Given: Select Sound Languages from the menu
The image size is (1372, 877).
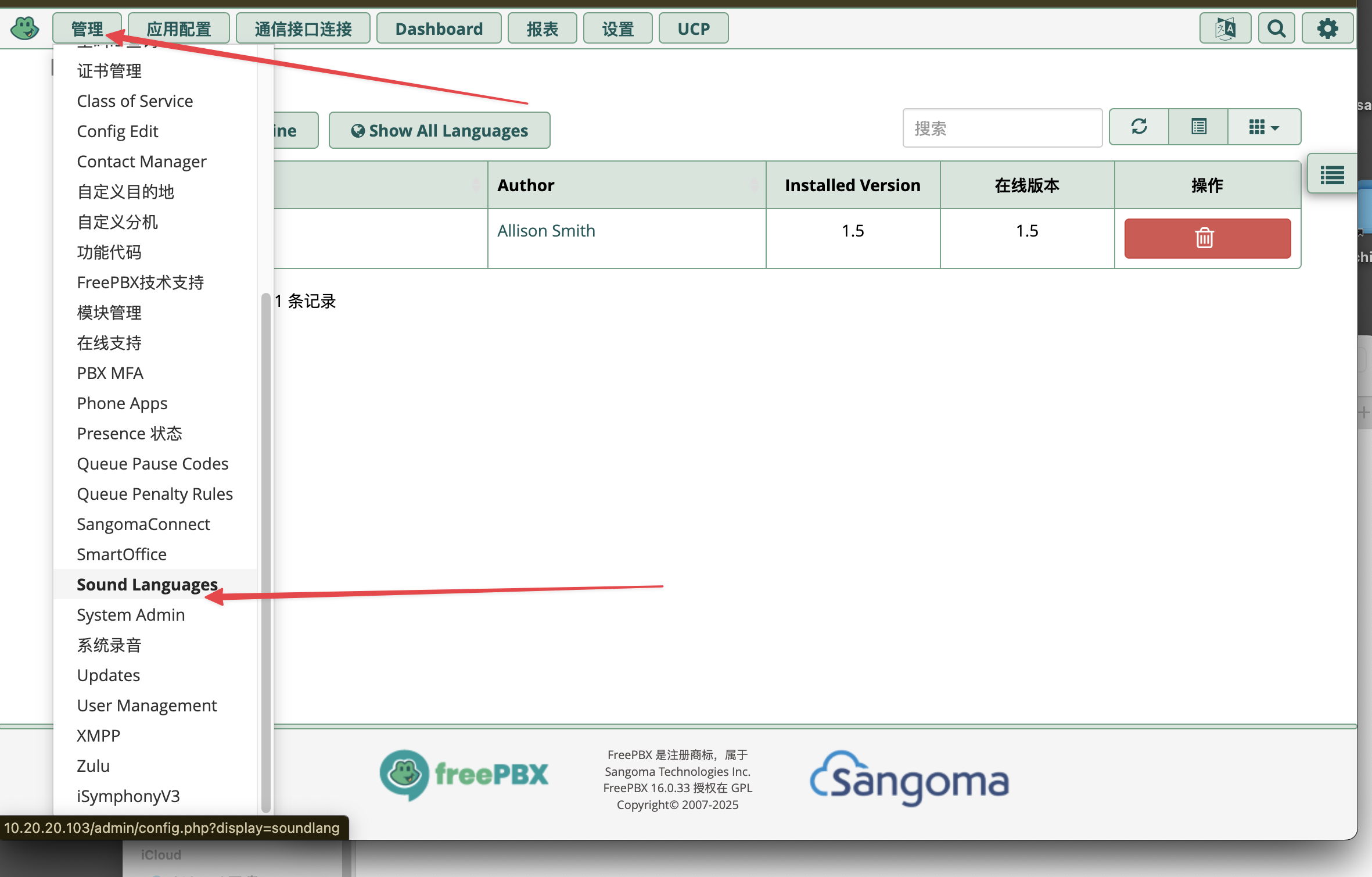Looking at the screenshot, I should click(148, 584).
